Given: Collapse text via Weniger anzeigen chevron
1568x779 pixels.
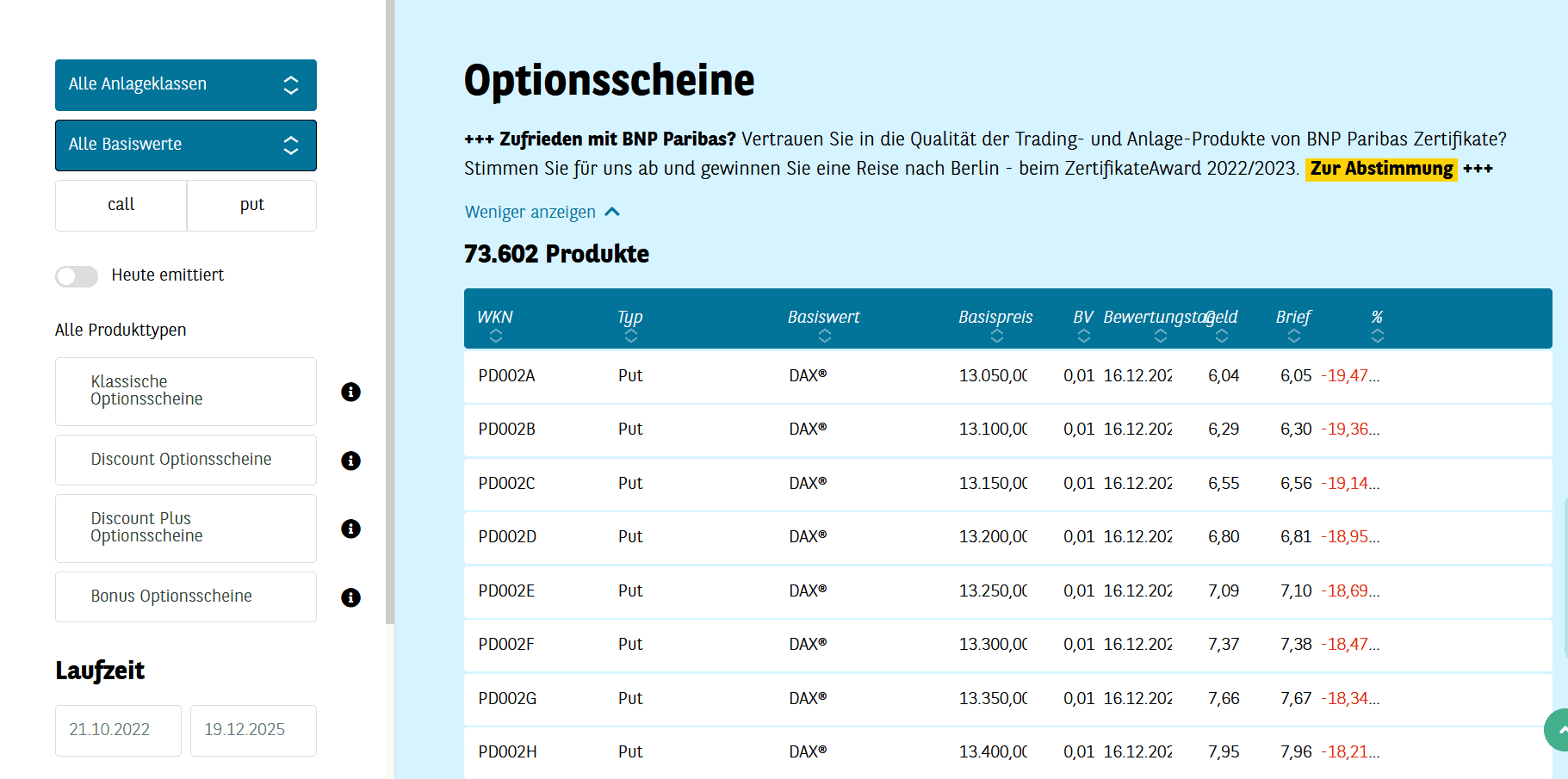Looking at the screenshot, I should 612,211.
